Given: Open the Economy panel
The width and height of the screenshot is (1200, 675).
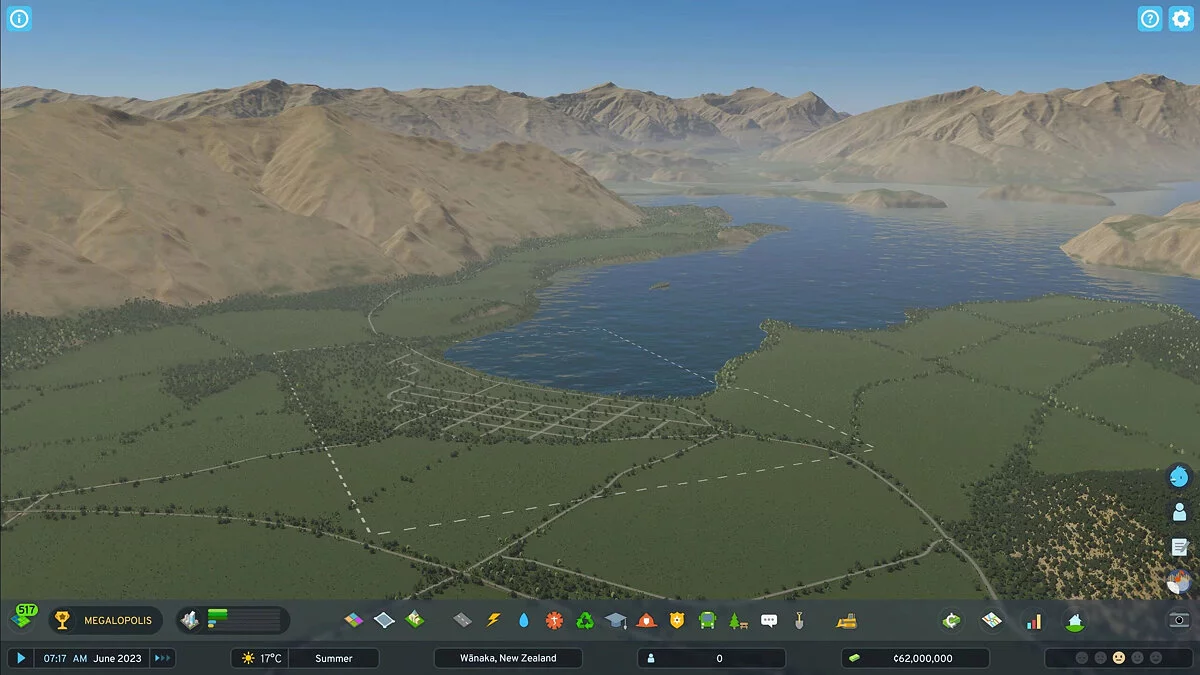Looking at the screenshot, I should pyautogui.click(x=950, y=620).
